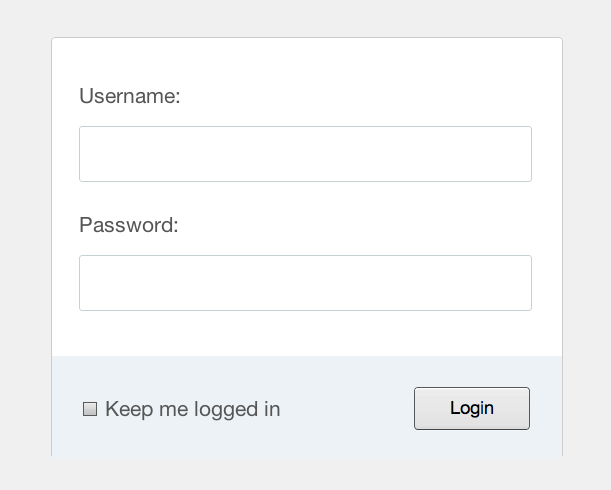Toggle the stay logged in checkbox
Viewport: 611px width, 490px height.
tap(90, 409)
